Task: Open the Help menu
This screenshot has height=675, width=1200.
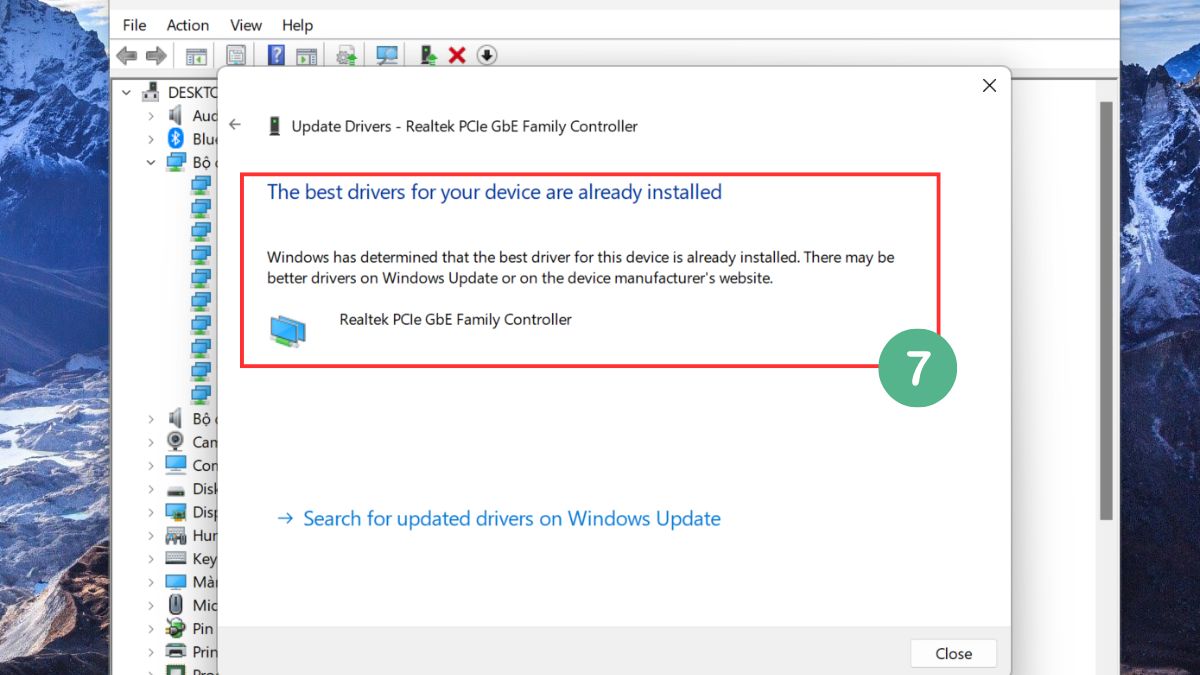Action: point(297,25)
